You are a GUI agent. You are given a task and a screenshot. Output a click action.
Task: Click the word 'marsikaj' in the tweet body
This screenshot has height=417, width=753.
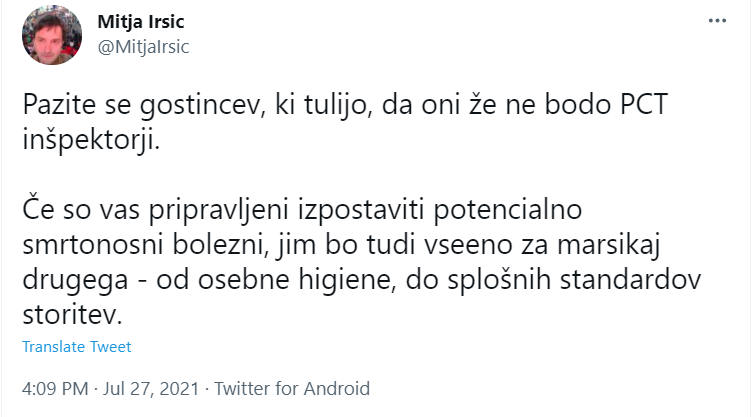coord(609,245)
